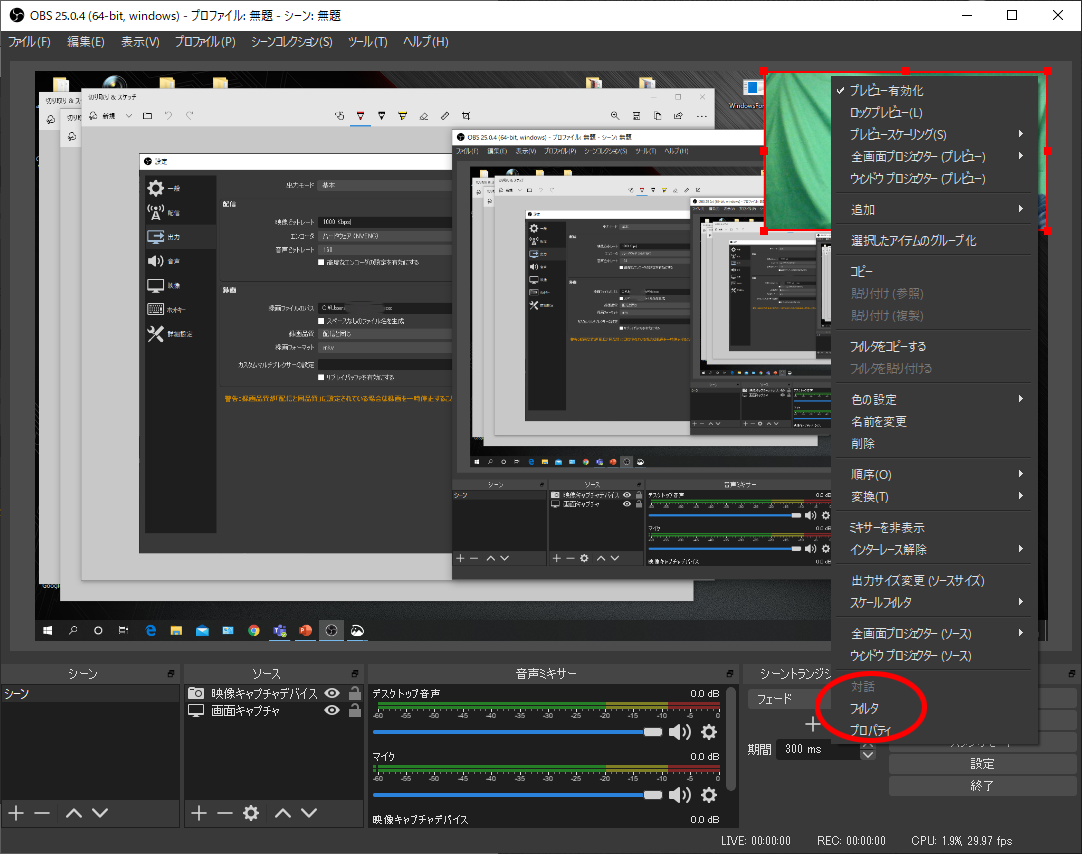Toggle visibility of 画面キャプチャ source

point(332,710)
